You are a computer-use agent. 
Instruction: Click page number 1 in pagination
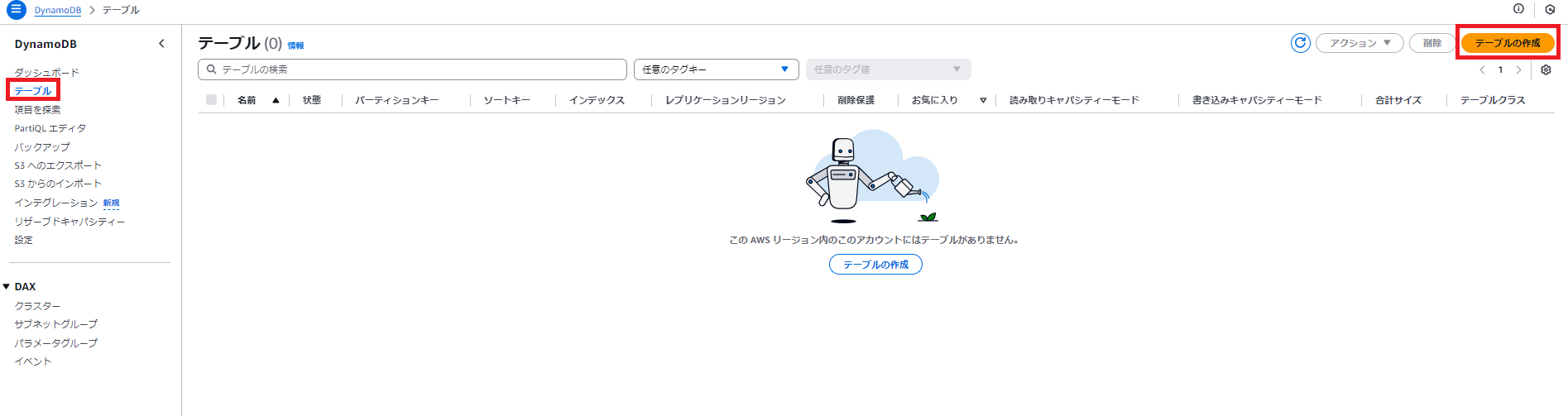(x=1500, y=70)
